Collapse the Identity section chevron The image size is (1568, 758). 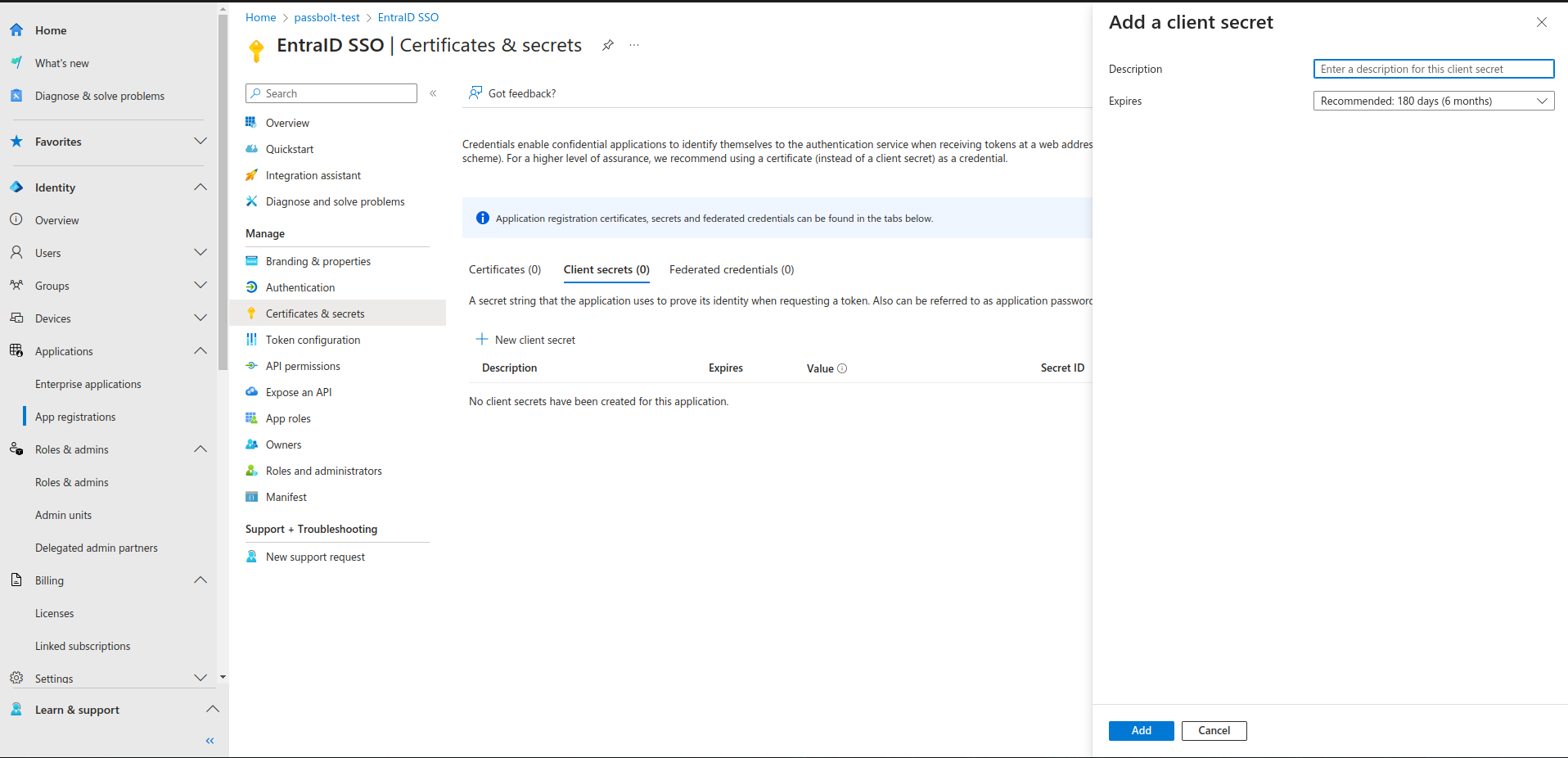click(201, 187)
